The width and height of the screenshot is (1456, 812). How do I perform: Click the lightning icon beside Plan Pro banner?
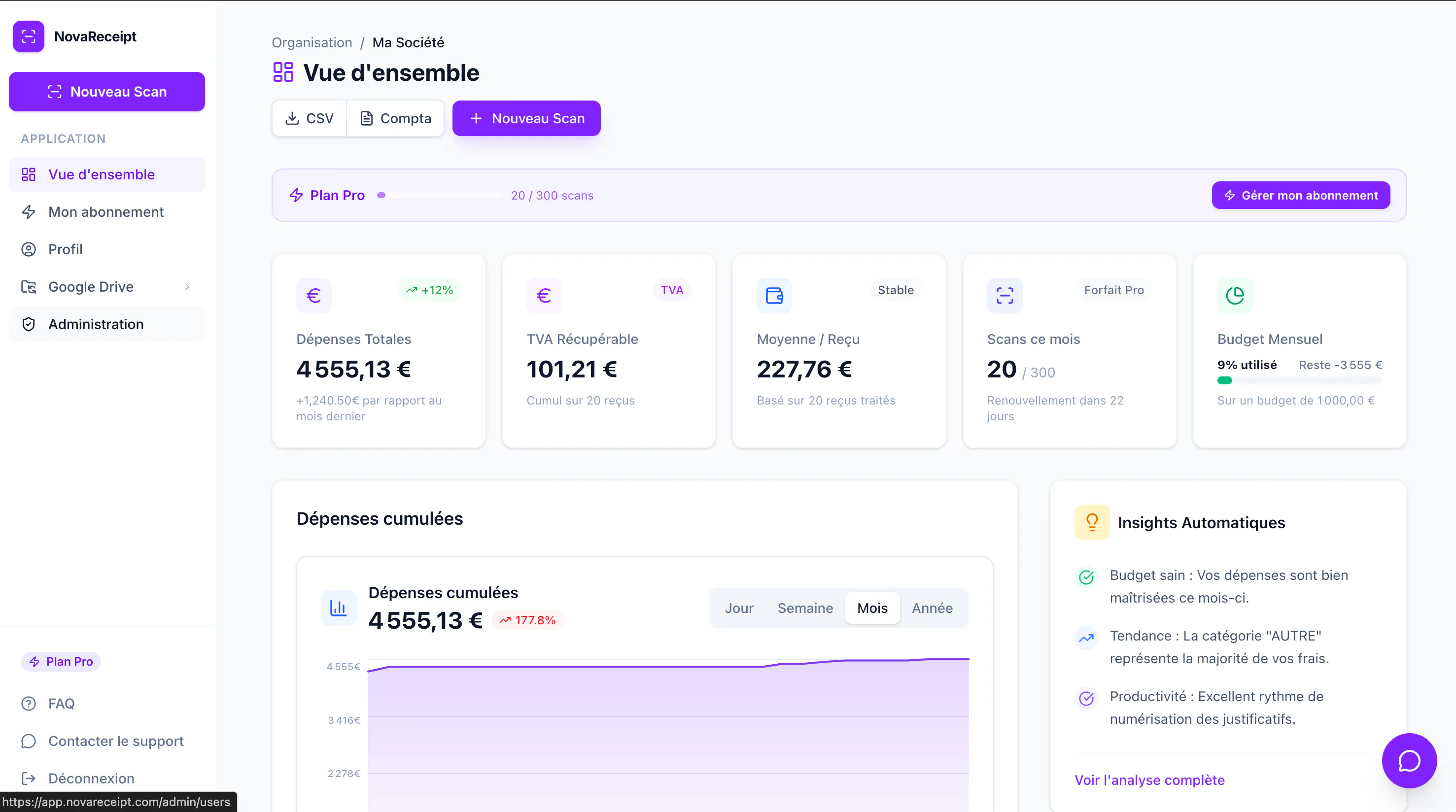296,196
